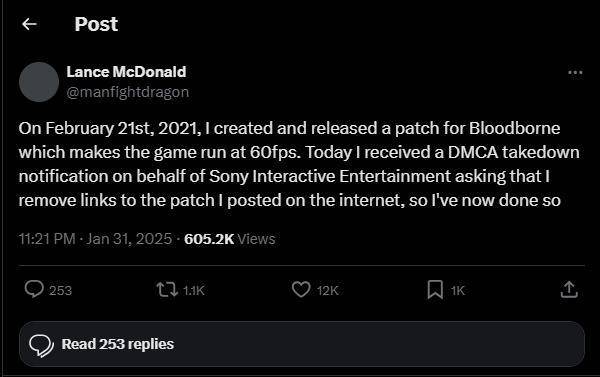Screen dimensions: 600x377
Task: Click the 1.1K repost count
Action: [194, 291]
